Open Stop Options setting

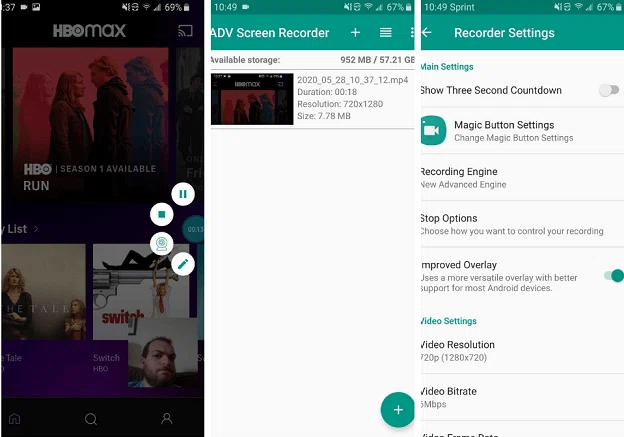[522, 224]
